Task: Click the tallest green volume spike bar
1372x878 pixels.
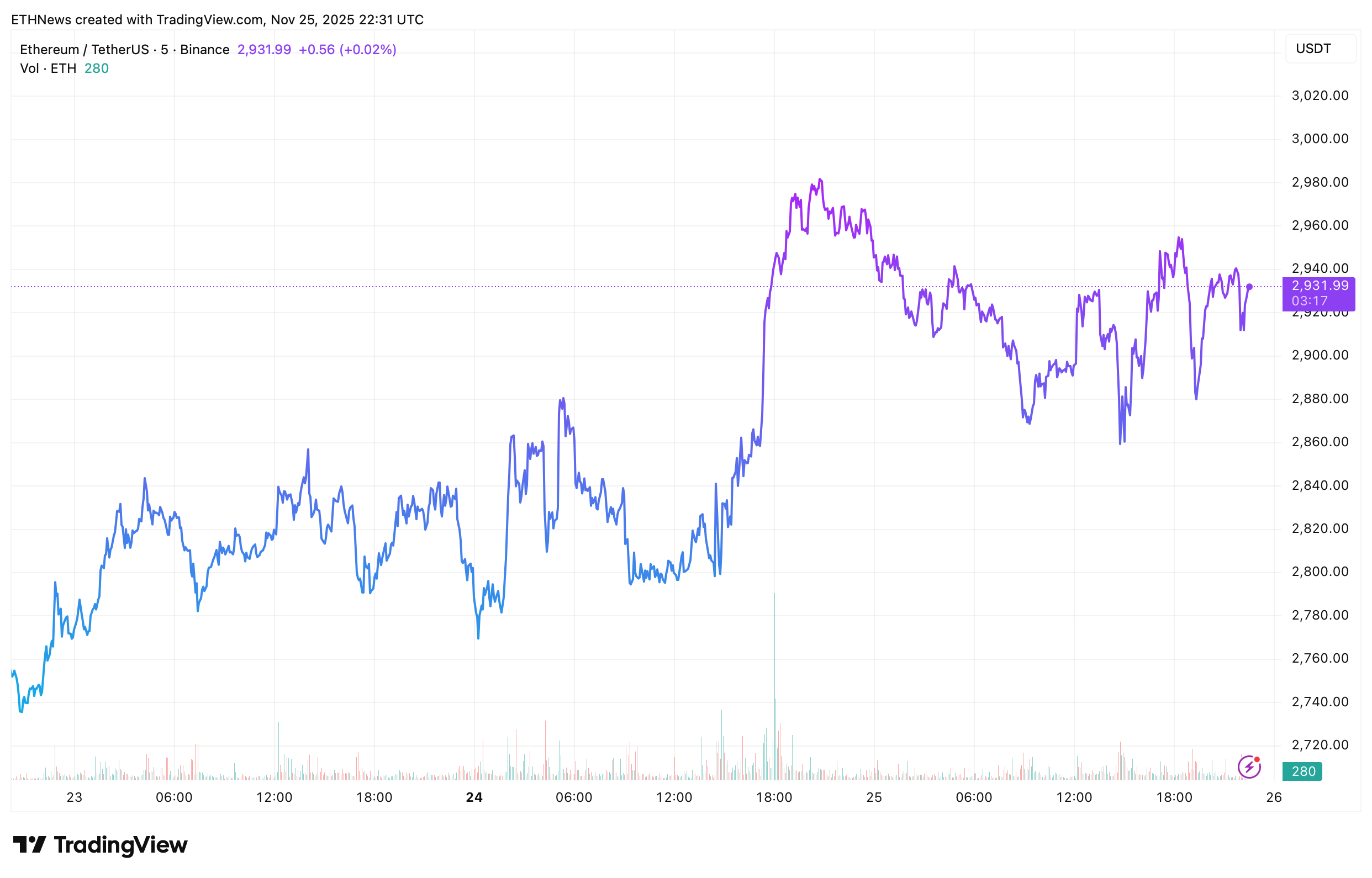Action: click(x=774, y=655)
